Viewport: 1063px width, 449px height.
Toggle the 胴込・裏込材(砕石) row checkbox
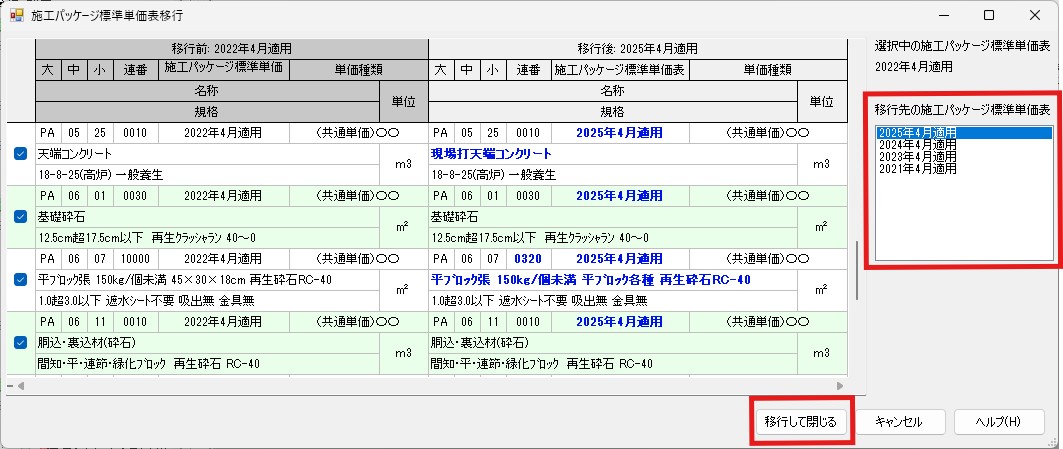point(21,342)
